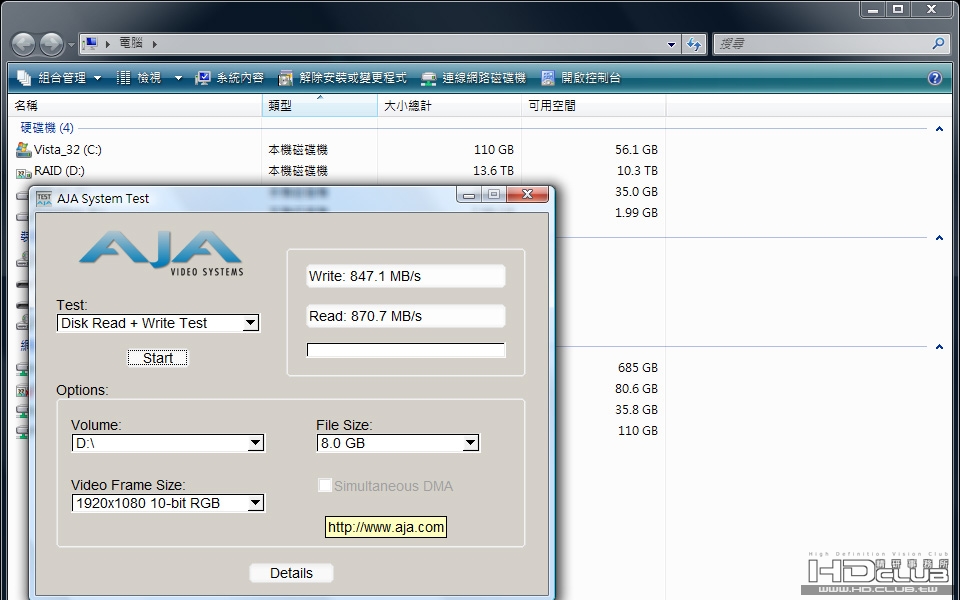Image resolution: width=960 pixels, height=600 pixels.
Task: Click the 35.0 GB free space value
Action: pyautogui.click(x=636, y=192)
